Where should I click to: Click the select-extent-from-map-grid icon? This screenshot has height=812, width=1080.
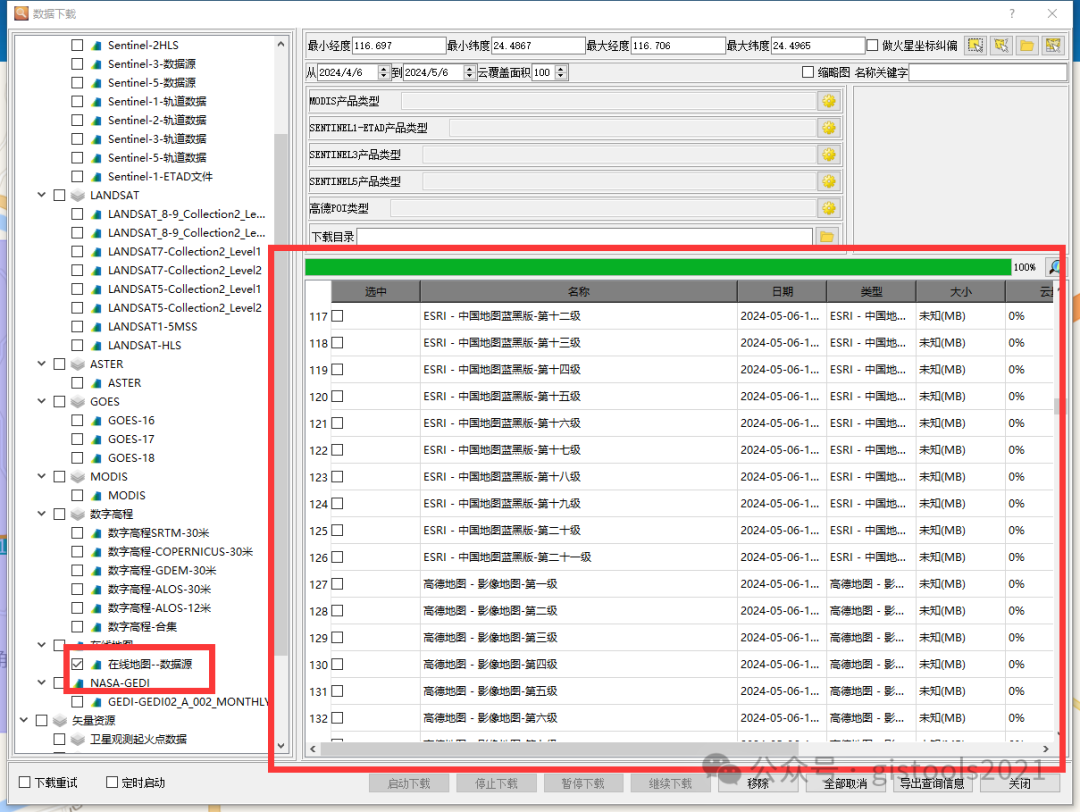1053,45
